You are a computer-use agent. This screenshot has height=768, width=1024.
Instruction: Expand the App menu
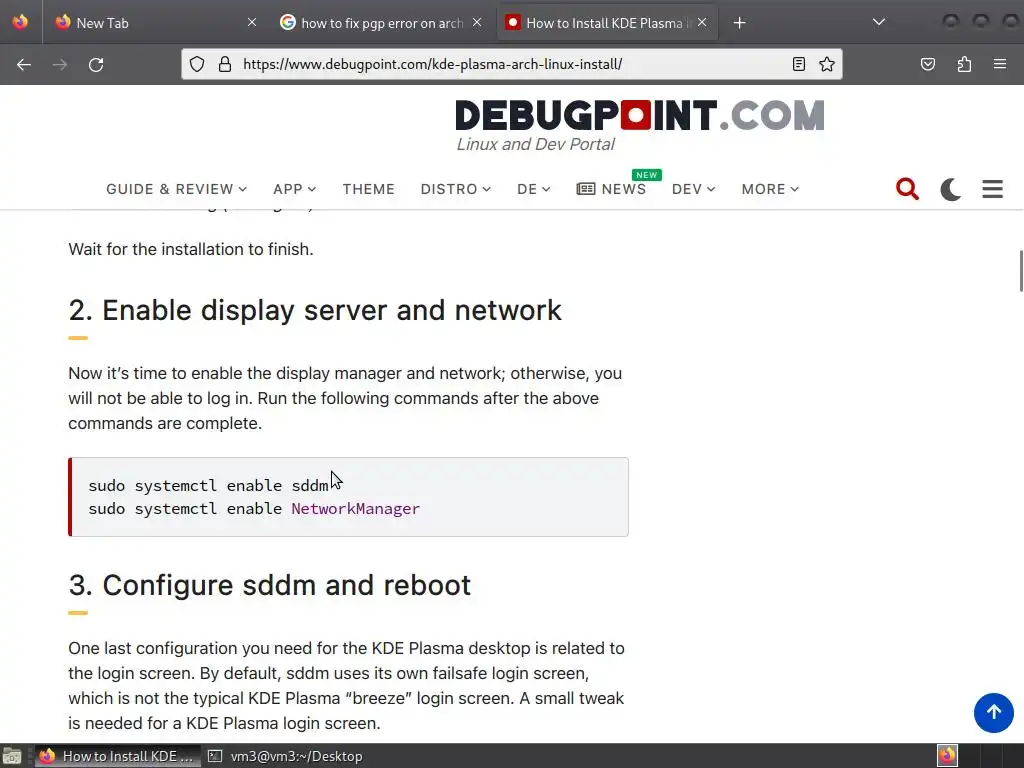(x=295, y=189)
